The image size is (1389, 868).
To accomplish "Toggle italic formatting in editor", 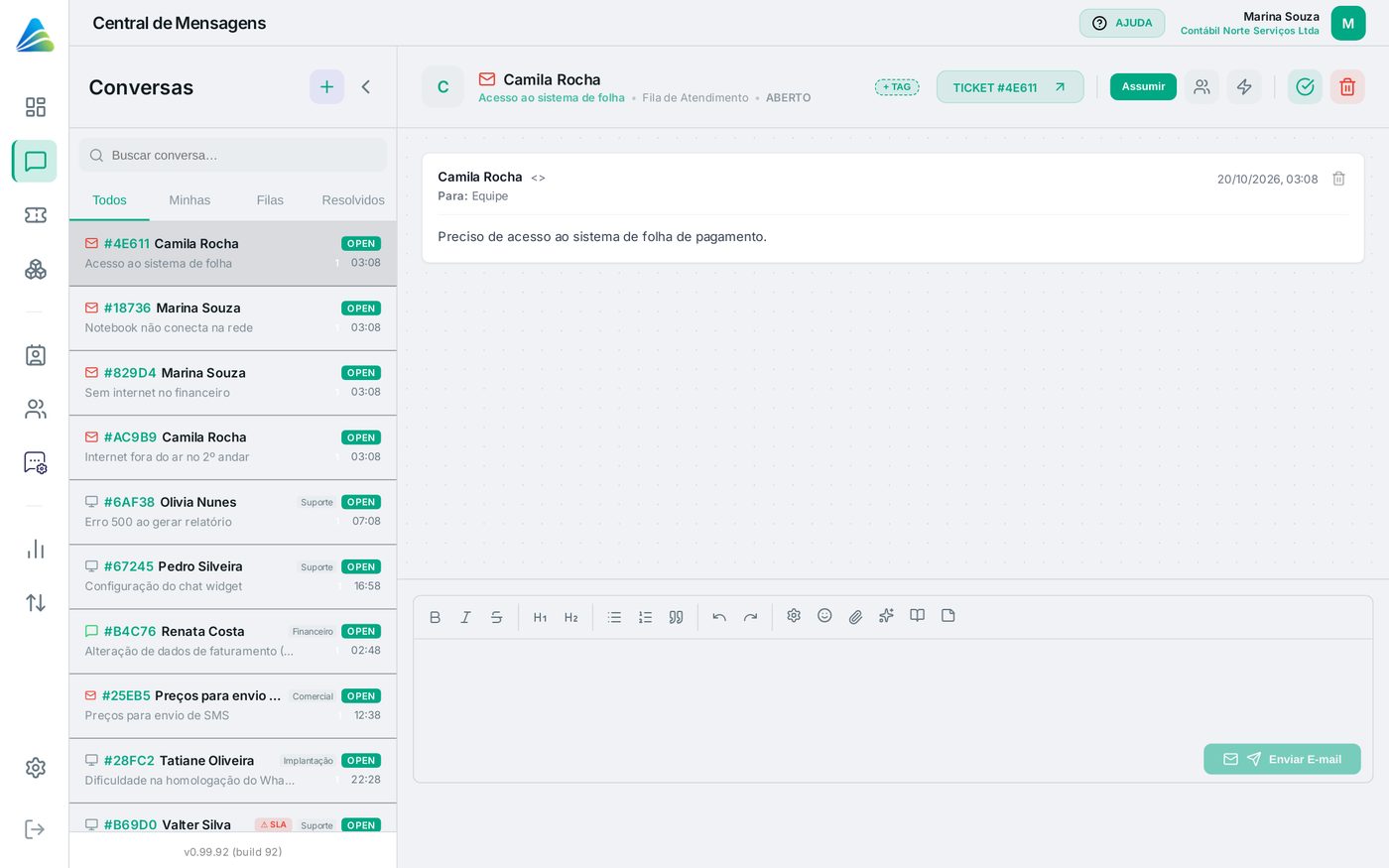I will tap(465, 617).
